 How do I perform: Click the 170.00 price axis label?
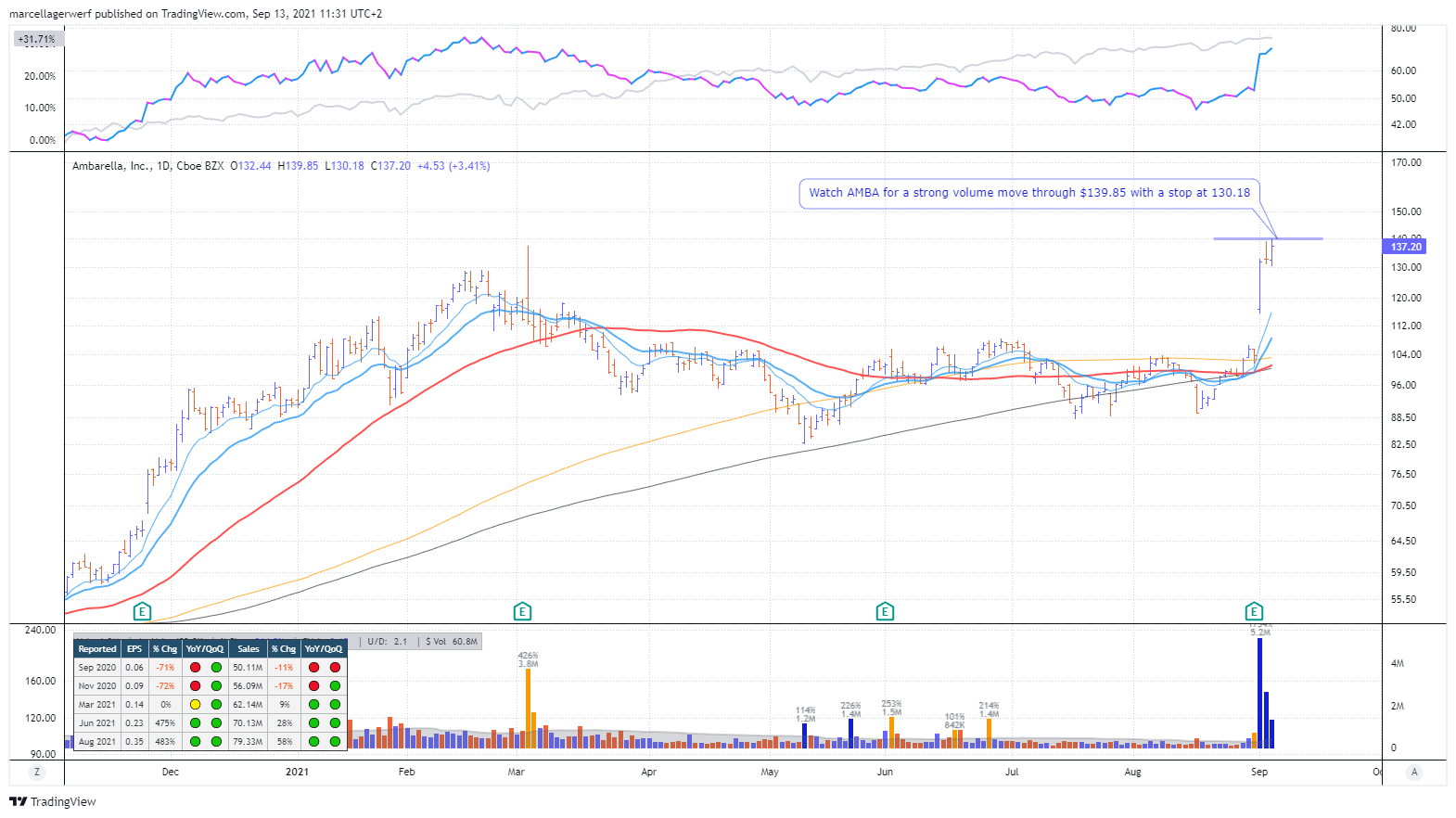[x=1406, y=162]
